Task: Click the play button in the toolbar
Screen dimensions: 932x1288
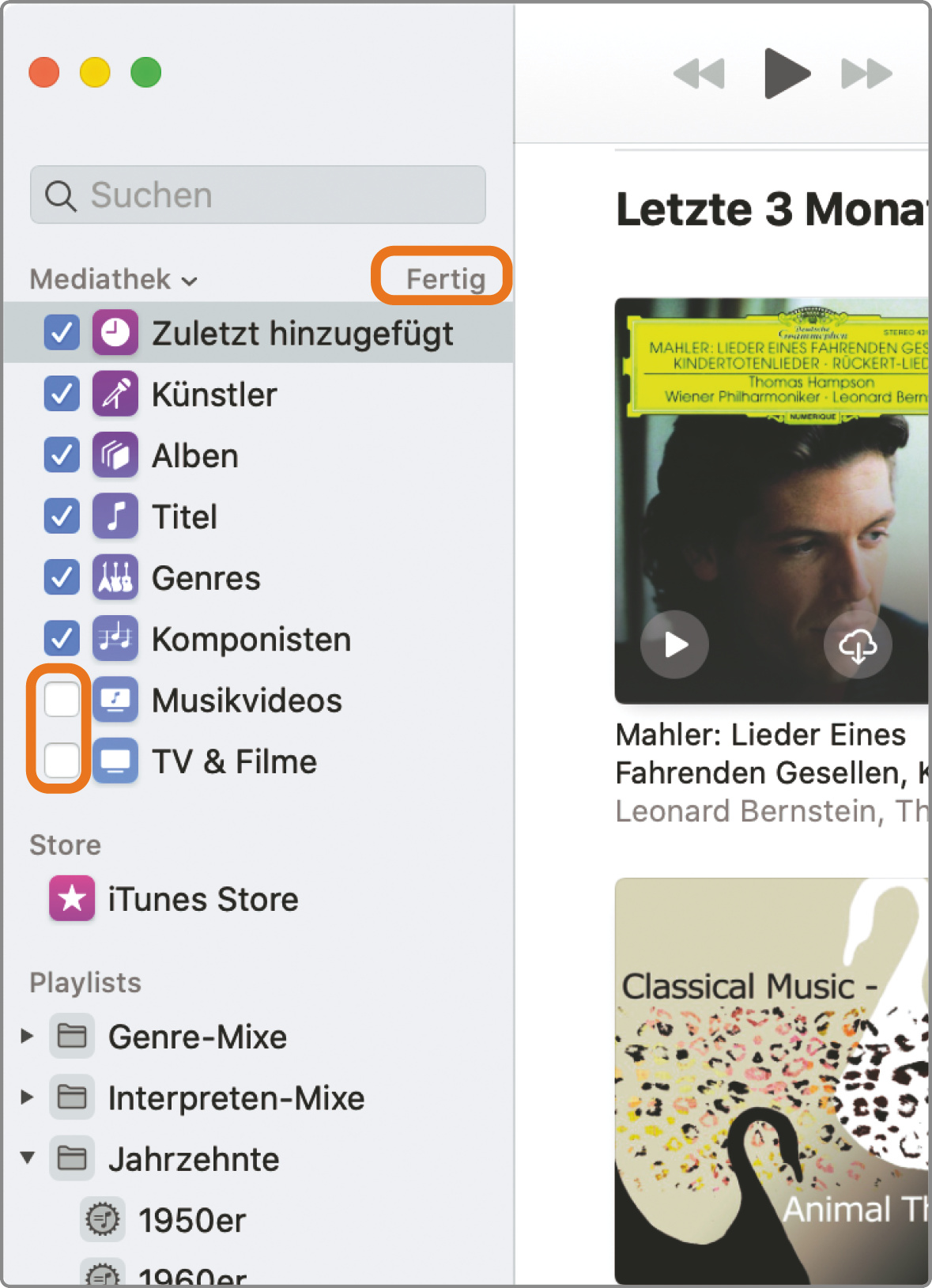Action: pyautogui.click(x=786, y=74)
